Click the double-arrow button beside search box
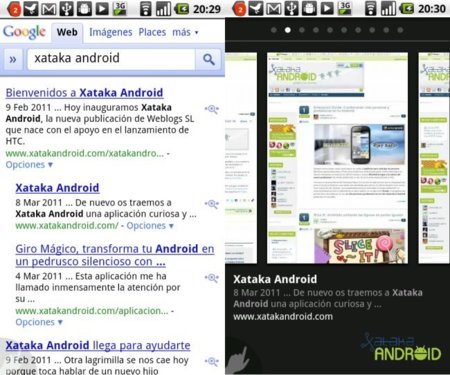 point(13,59)
